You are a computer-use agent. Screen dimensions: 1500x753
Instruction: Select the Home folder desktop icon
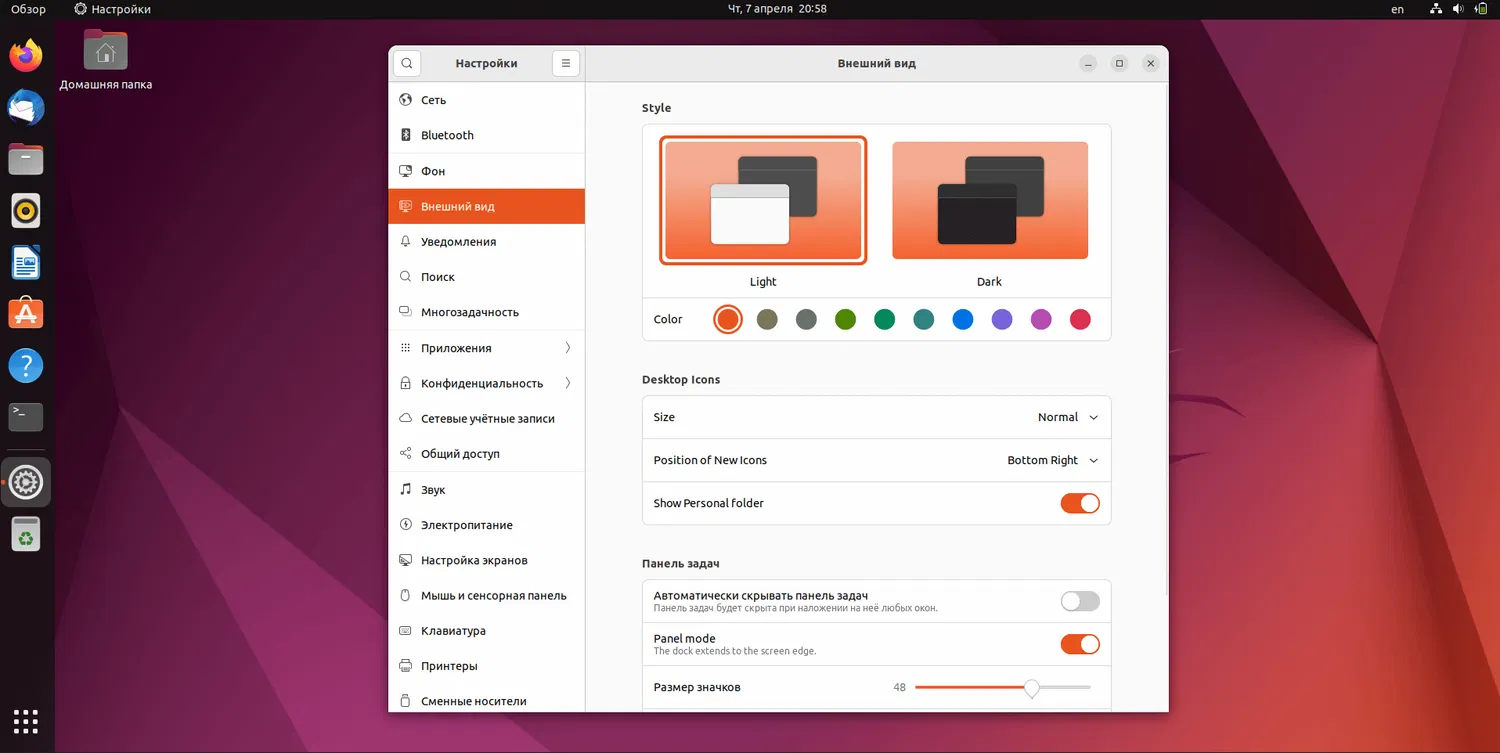tap(106, 60)
